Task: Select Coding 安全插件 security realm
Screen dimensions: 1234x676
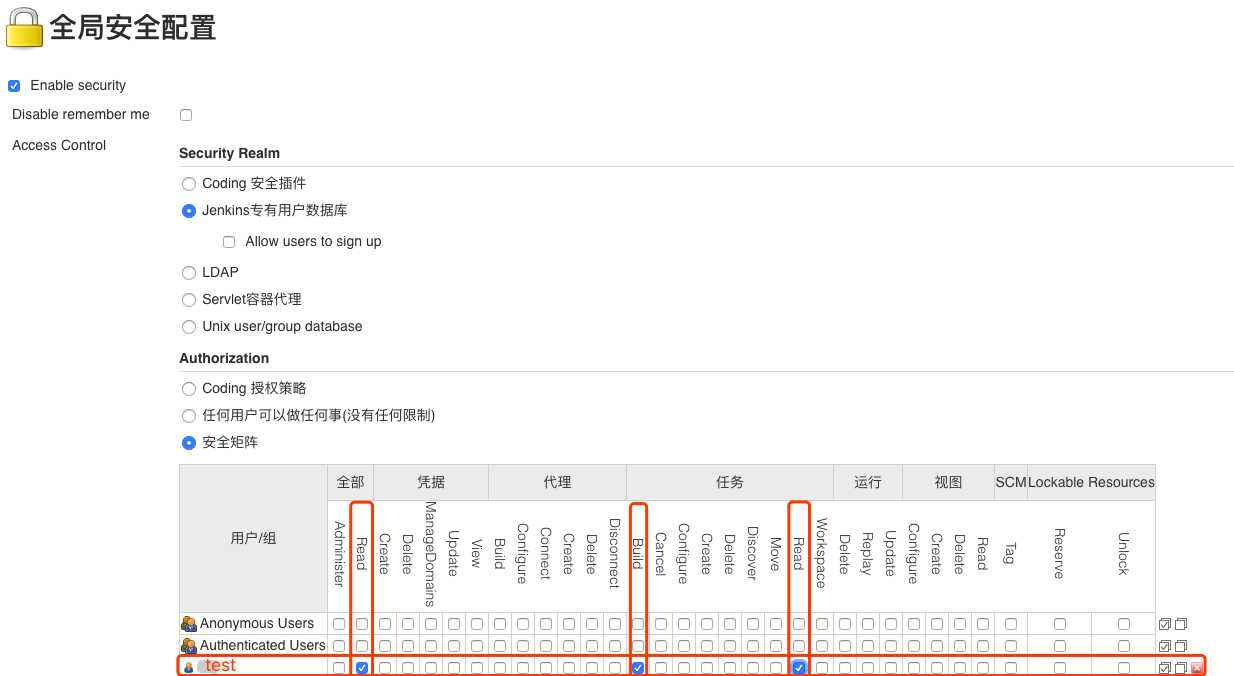Action: [x=189, y=184]
